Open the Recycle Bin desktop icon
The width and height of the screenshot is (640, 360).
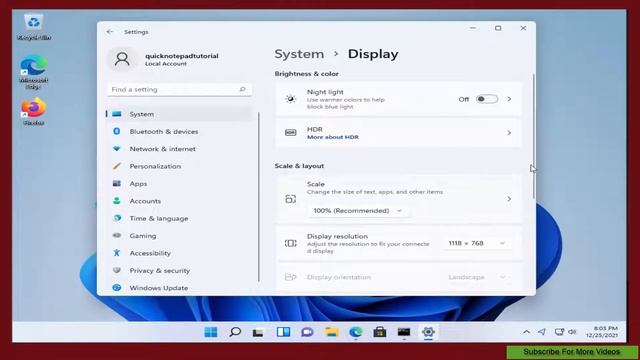pos(34,27)
